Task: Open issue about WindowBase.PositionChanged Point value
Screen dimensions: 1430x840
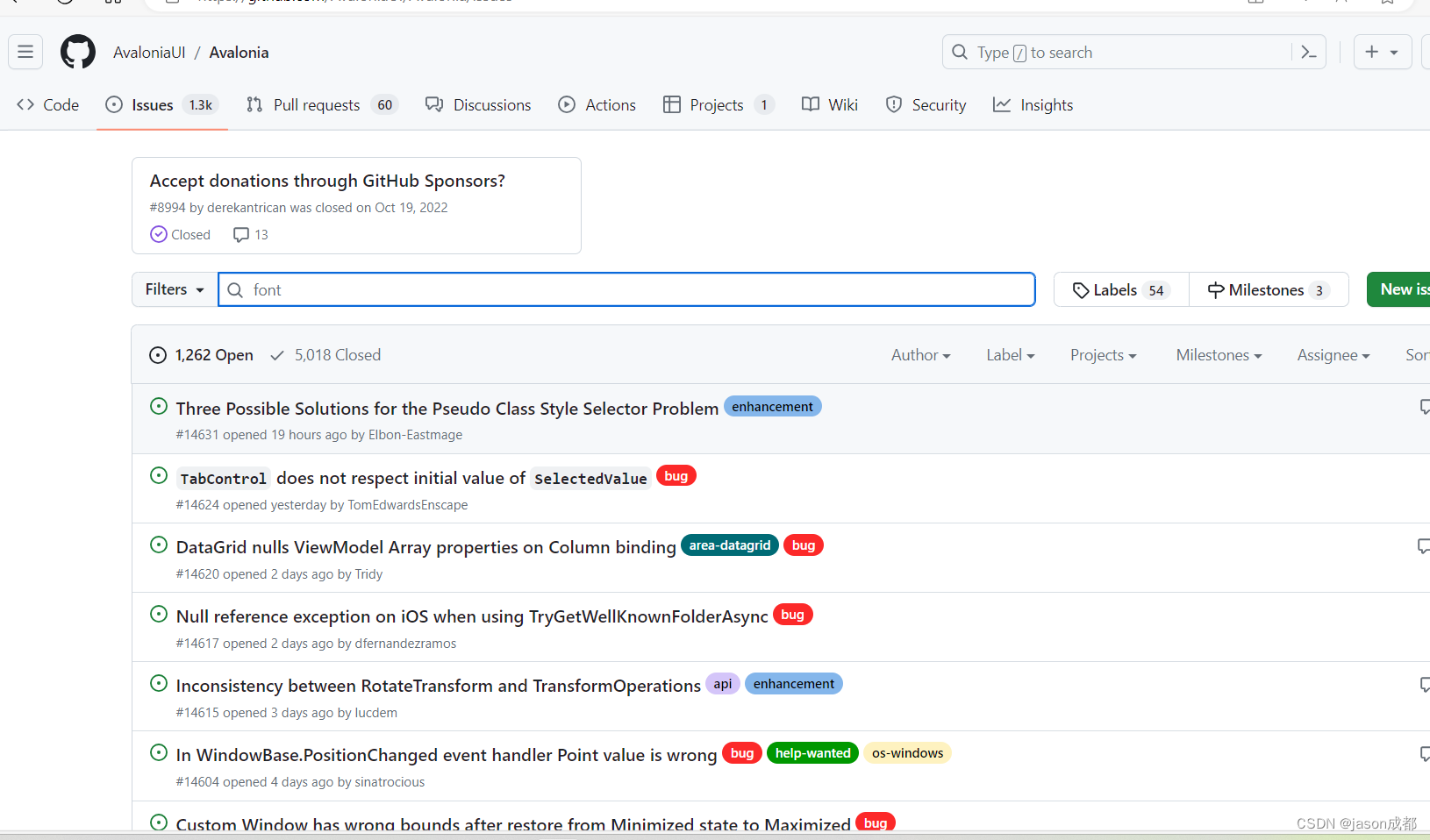Action: coord(447,755)
